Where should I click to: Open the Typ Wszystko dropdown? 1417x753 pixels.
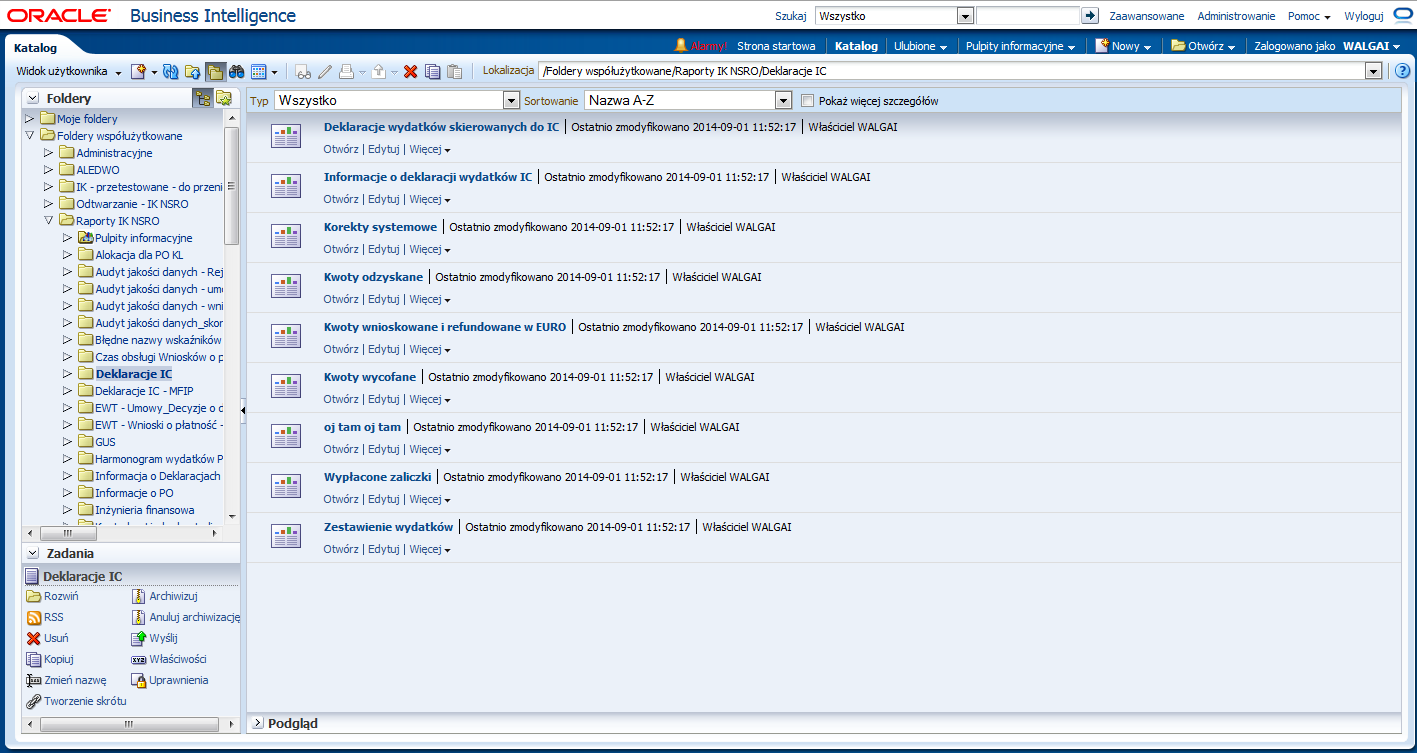pos(511,101)
